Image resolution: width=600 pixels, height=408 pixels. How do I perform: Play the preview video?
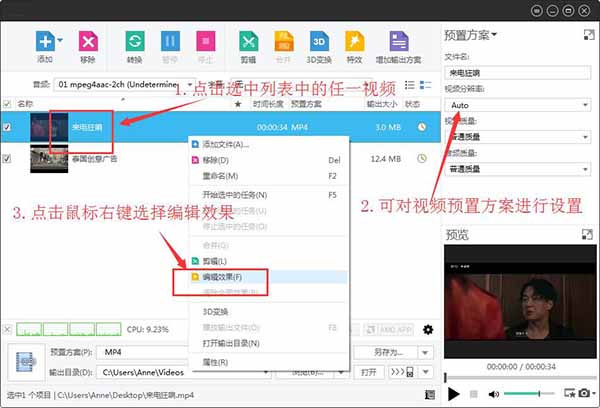453,394
